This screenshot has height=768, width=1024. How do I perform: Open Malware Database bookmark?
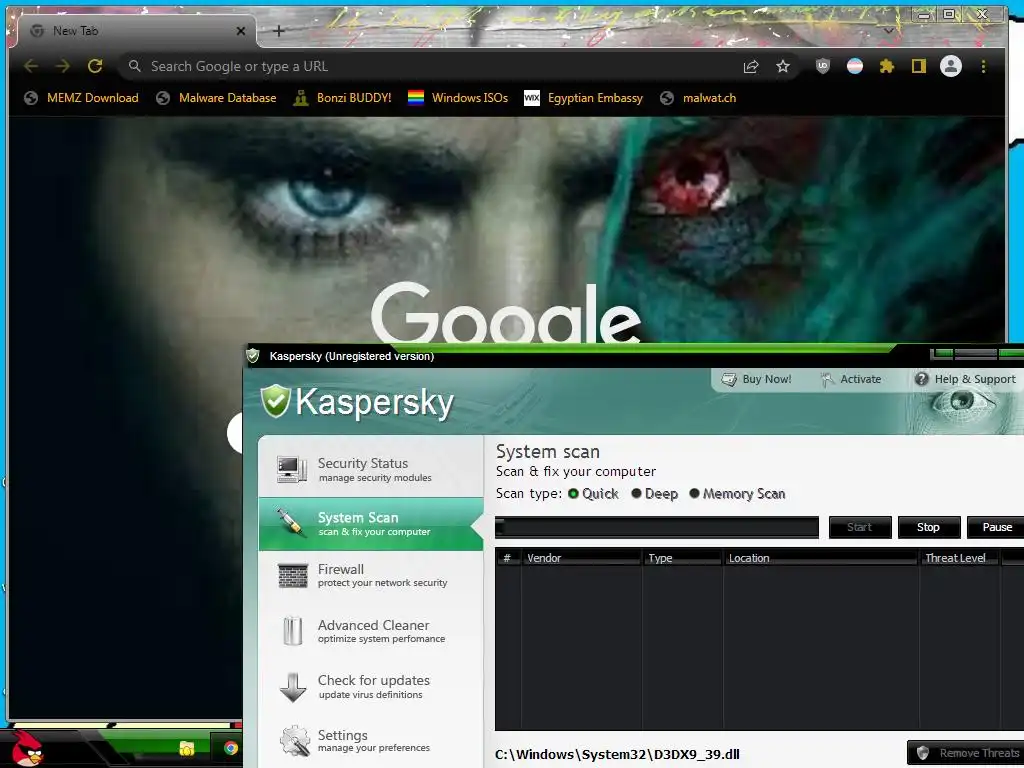(x=216, y=98)
